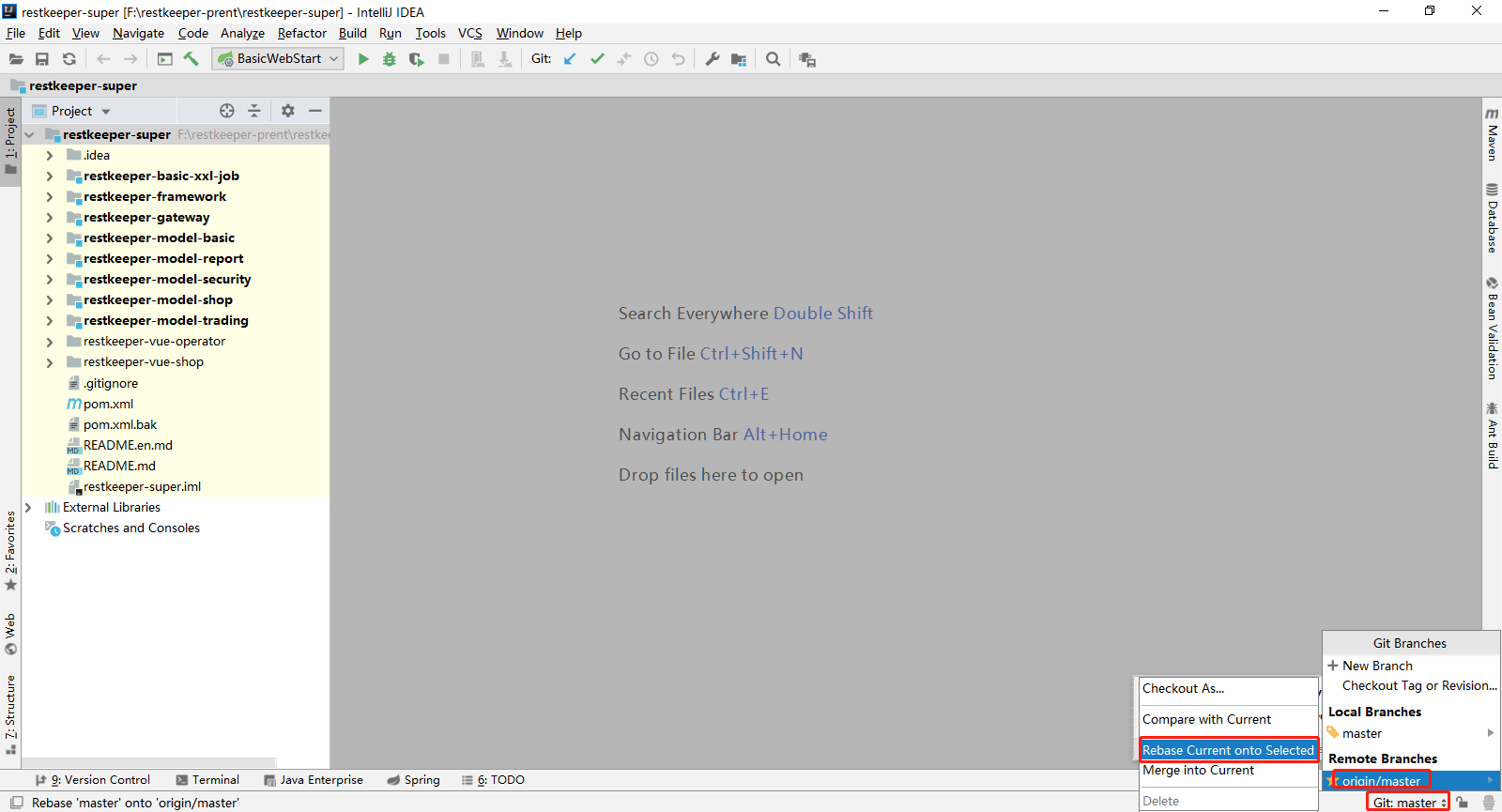Click the Build Project hammer icon
The width and height of the screenshot is (1502, 812).
point(192,59)
